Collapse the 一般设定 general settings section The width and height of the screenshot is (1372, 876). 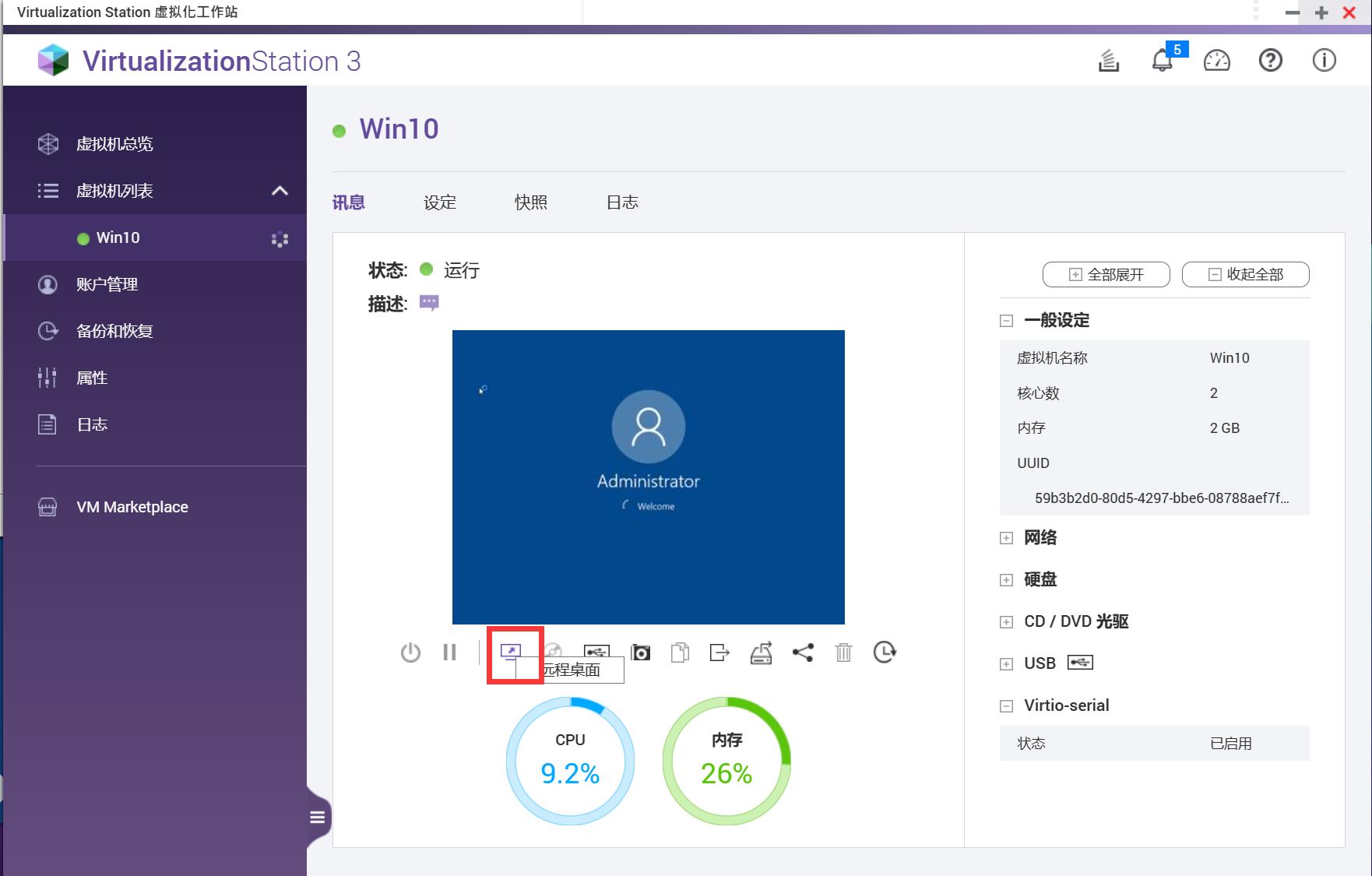1004,320
